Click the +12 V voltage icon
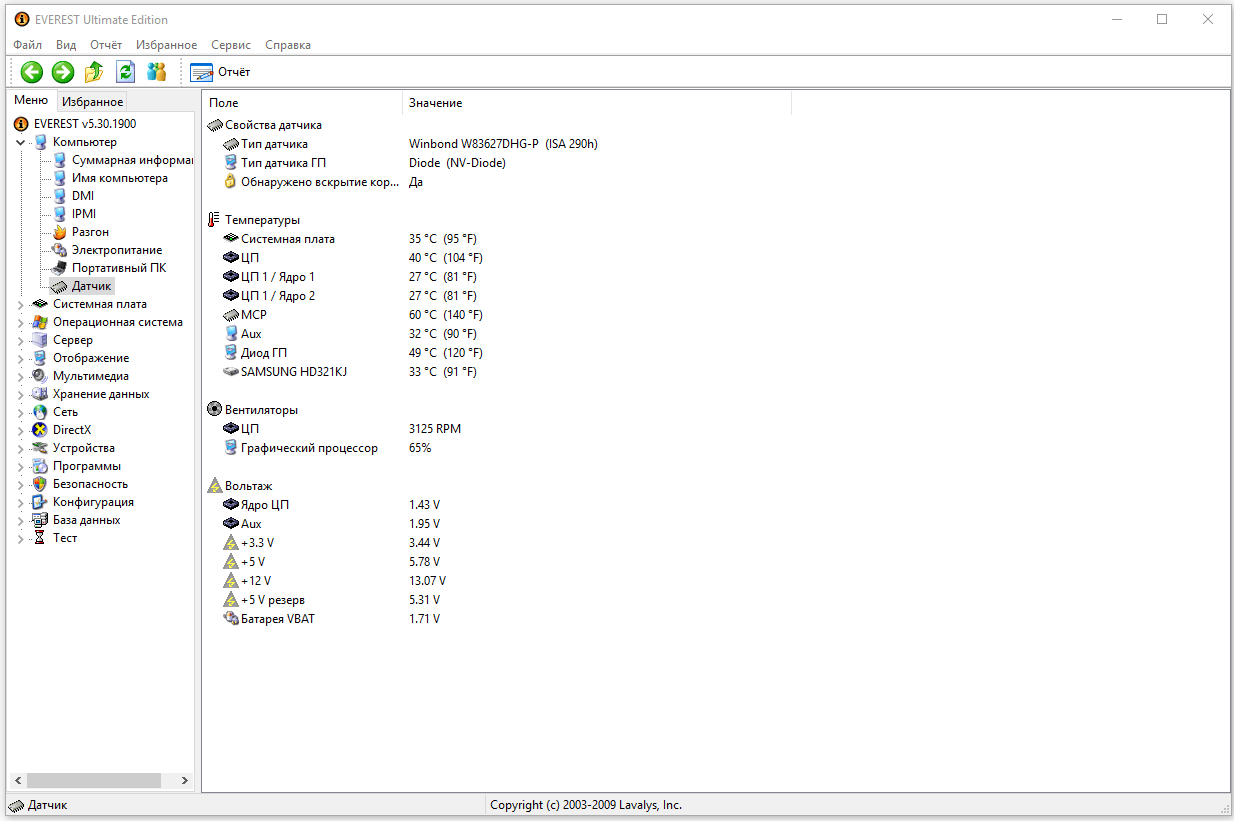 pyautogui.click(x=231, y=581)
